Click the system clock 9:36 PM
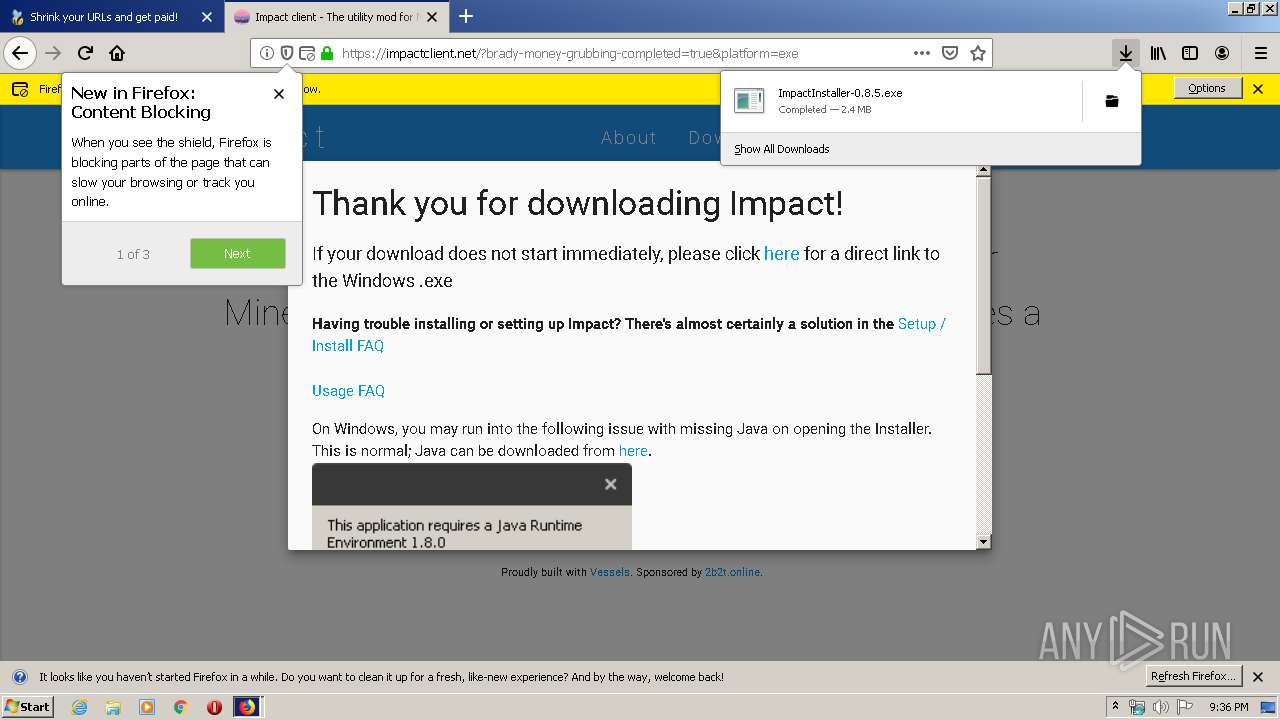 coord(1228,707)
